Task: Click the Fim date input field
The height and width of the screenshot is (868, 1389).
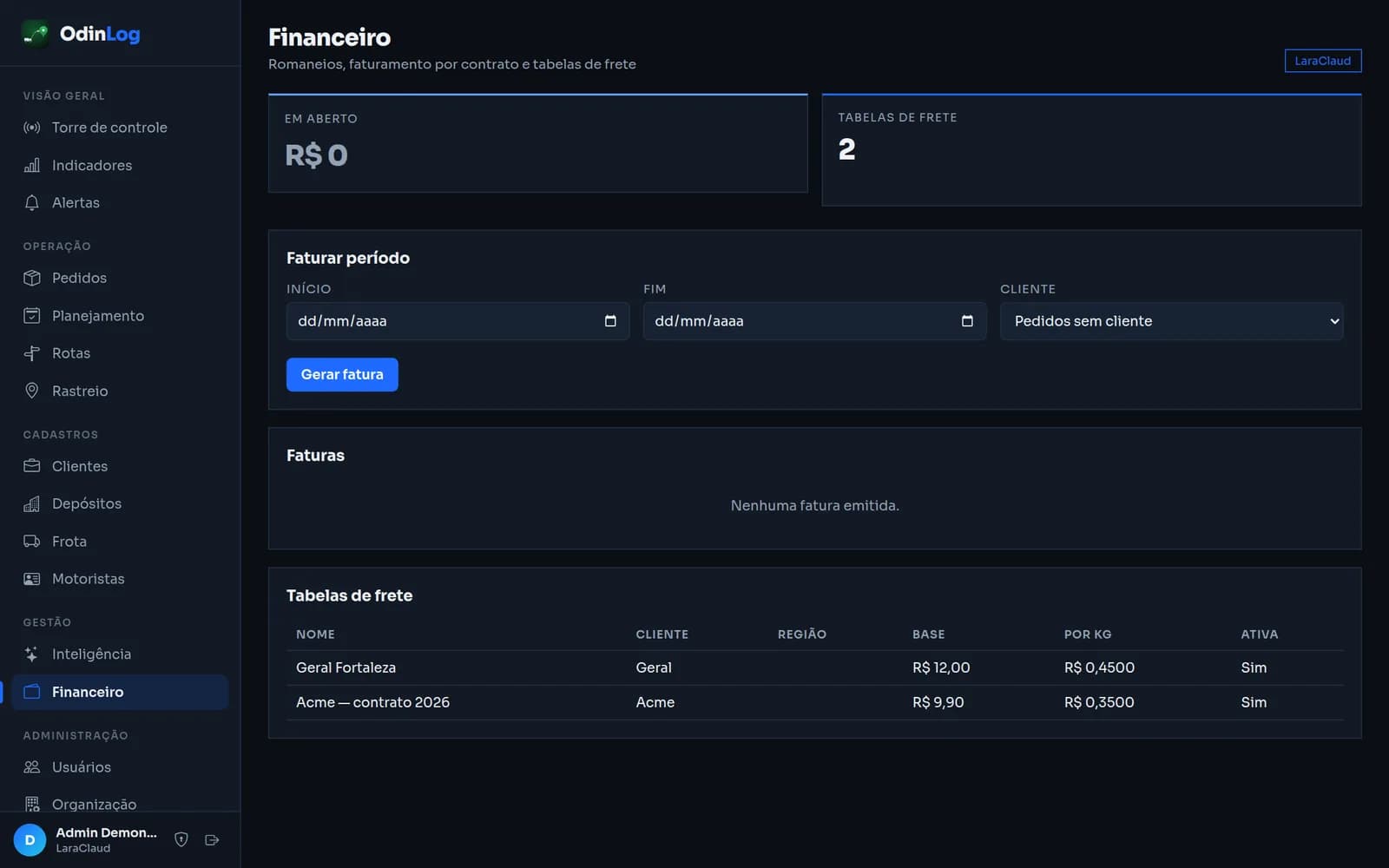Action: pyautogui.click(x=814, y=321)
